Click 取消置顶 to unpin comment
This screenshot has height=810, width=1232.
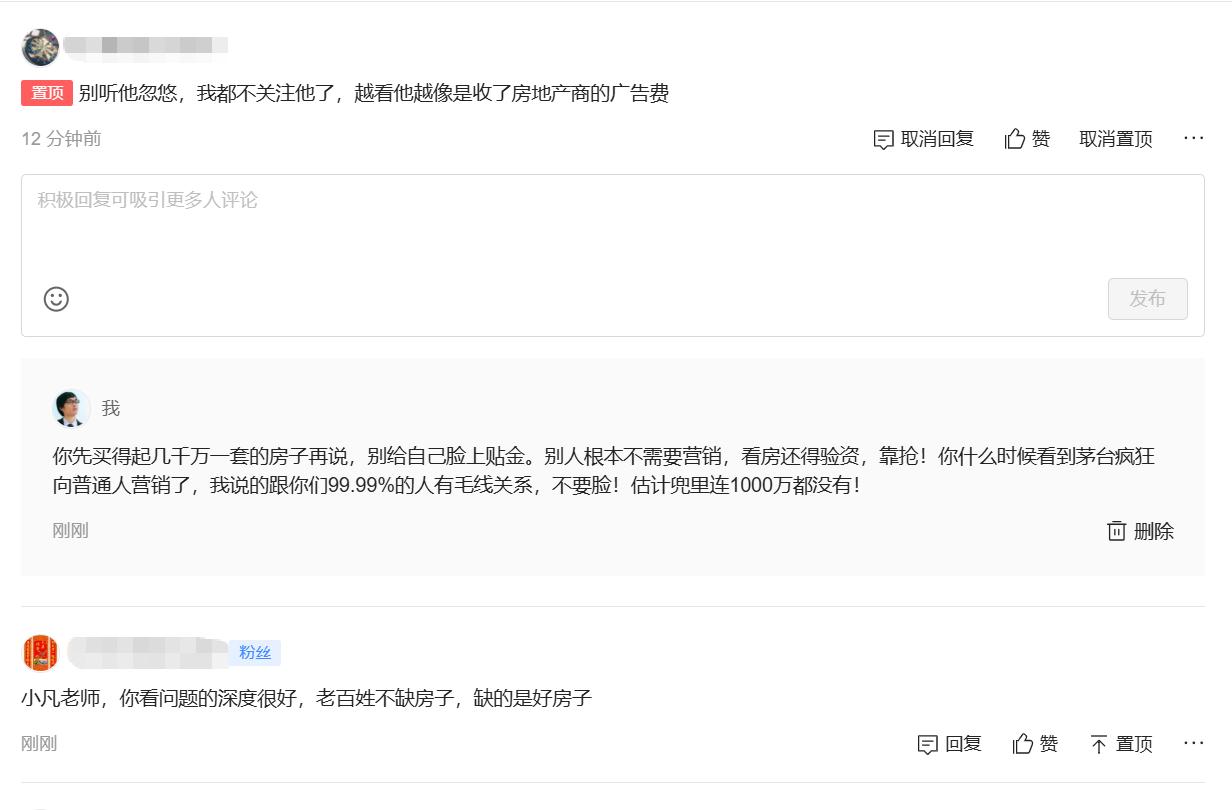[1116, 139]
